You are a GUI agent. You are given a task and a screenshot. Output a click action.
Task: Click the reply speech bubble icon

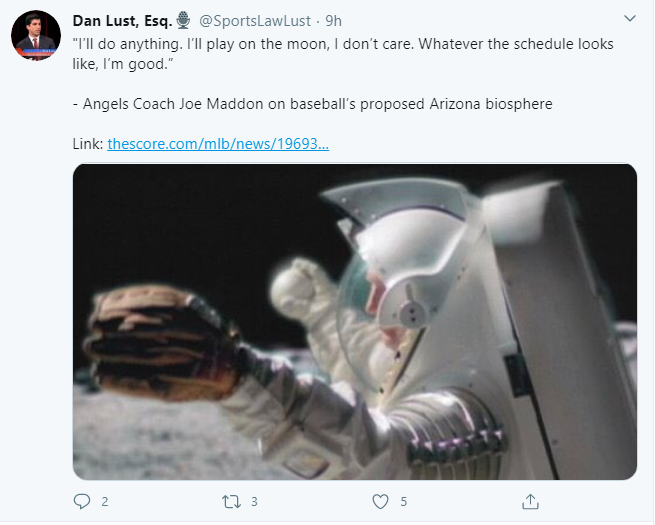81,501
